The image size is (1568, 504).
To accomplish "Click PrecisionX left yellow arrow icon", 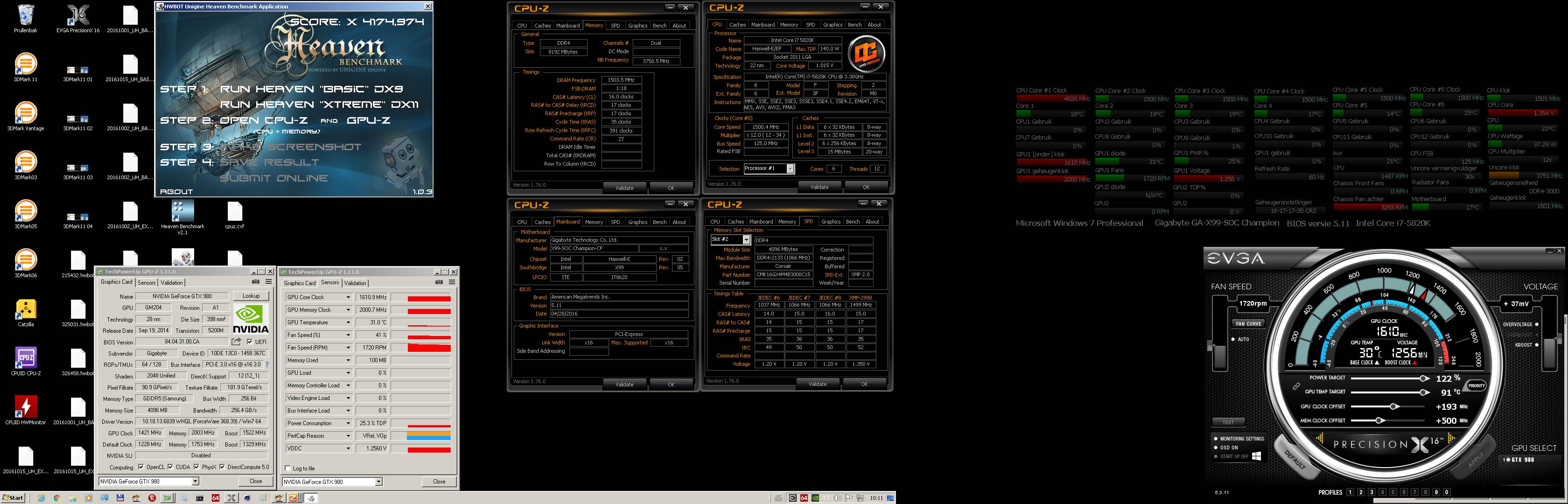I will [x=1320, y=438].
